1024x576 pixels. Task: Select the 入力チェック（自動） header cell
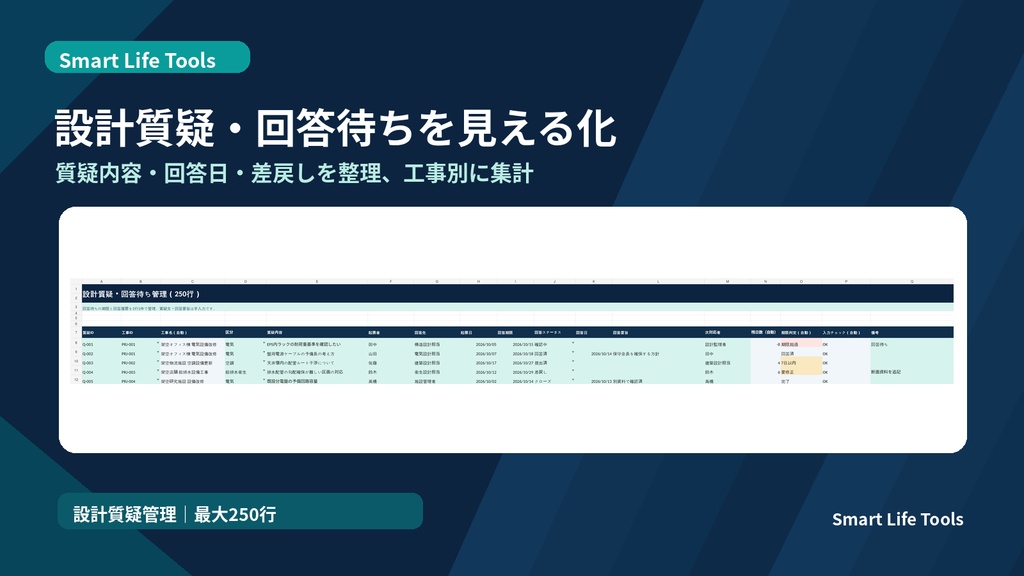click(x=846, y=332)
